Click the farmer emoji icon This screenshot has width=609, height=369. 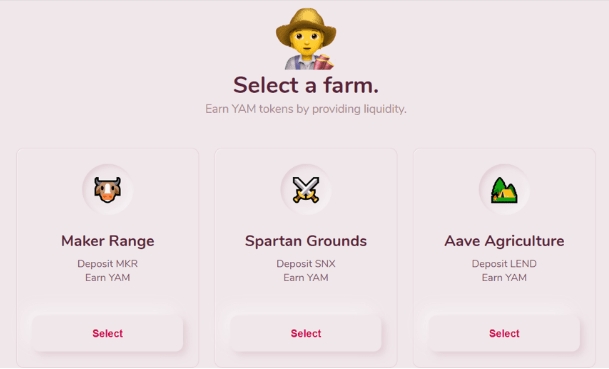[x=306, y=39]
